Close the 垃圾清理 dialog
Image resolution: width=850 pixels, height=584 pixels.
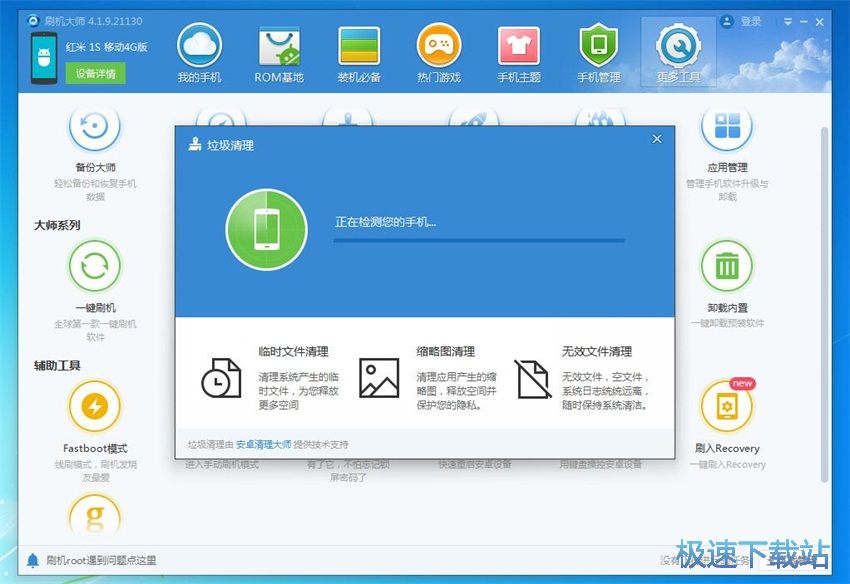coord(657,139)
